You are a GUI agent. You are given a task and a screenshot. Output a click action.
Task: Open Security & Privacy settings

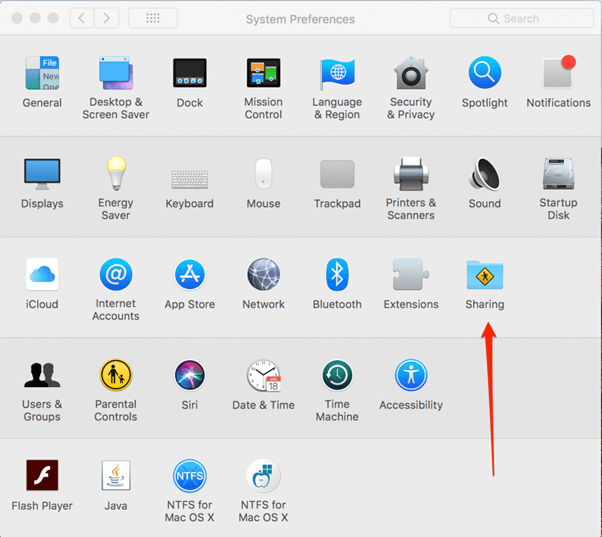(411, 73)
